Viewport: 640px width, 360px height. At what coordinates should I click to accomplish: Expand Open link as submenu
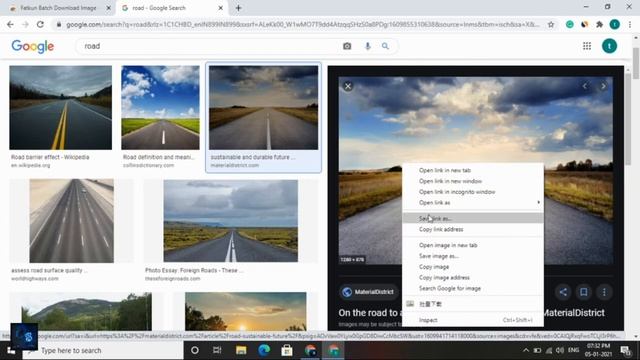click(x=473, y=202)
